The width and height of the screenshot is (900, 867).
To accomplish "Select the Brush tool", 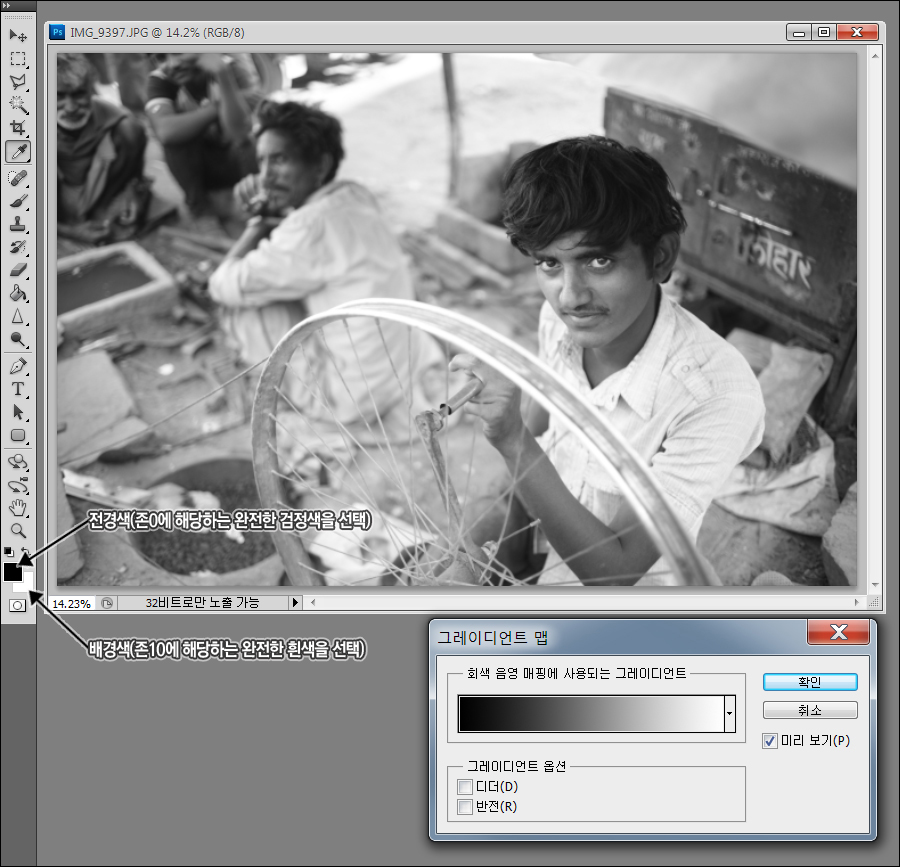I will [18, 201].
